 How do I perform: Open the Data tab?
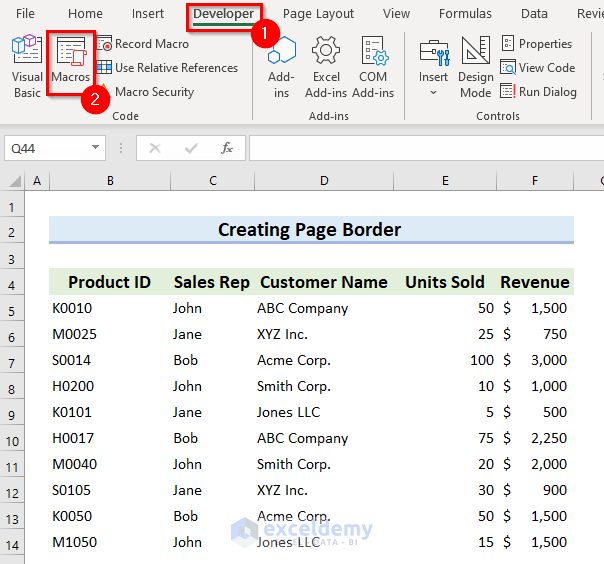(534, 14)
